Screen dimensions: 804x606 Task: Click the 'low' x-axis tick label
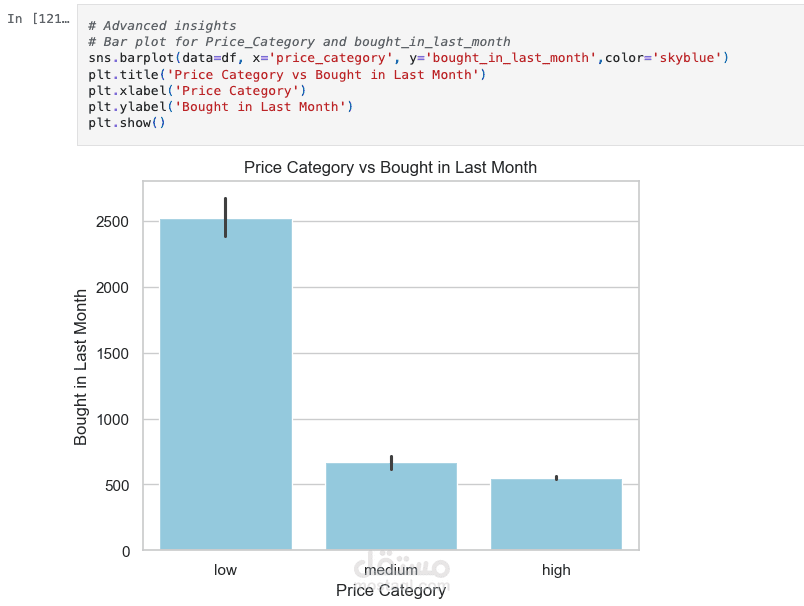tap(225, 570)
